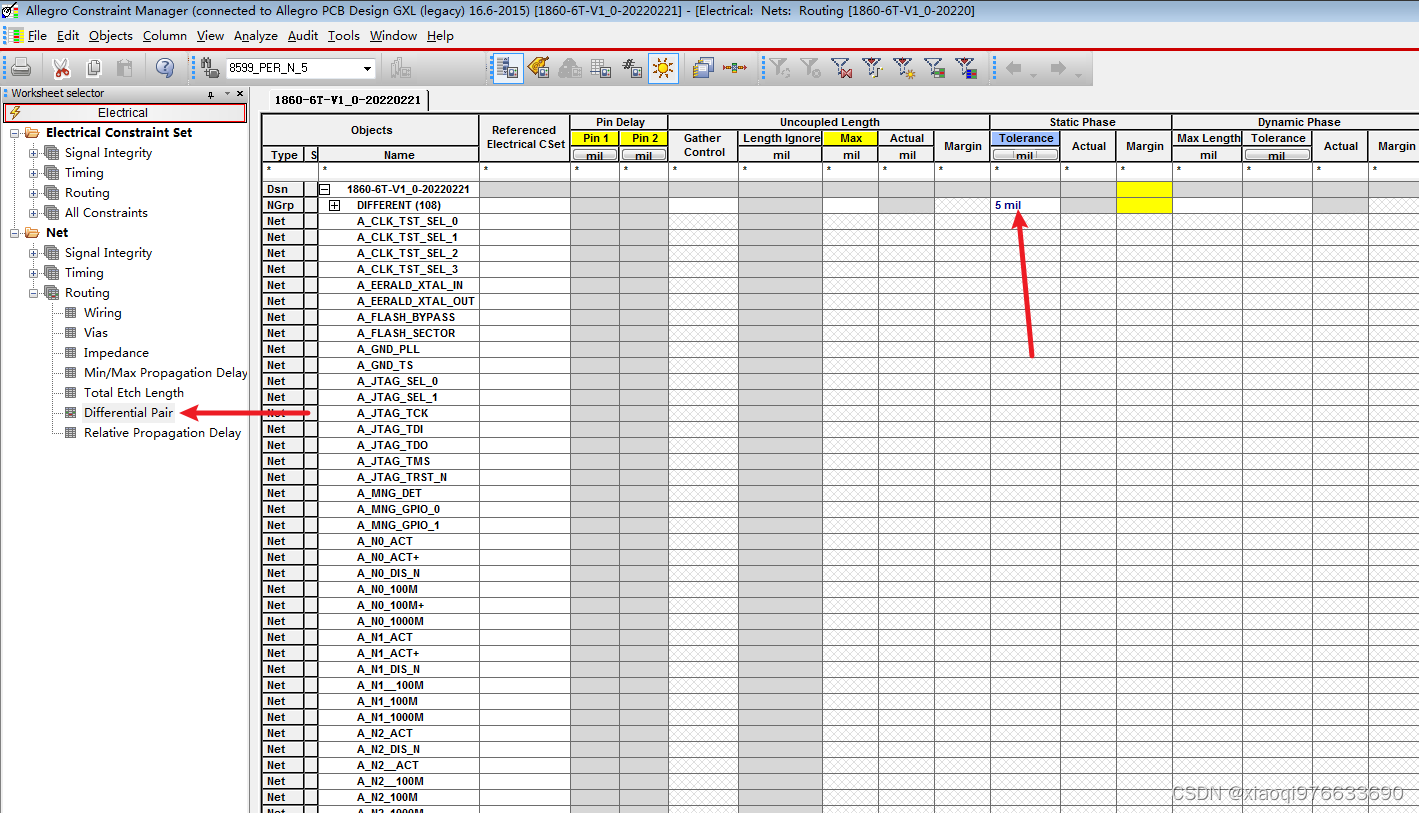This screenshot has height=813, width=1419.
Task: Toggle the Electrical domain toolbar icon
Action: [508, 68]
